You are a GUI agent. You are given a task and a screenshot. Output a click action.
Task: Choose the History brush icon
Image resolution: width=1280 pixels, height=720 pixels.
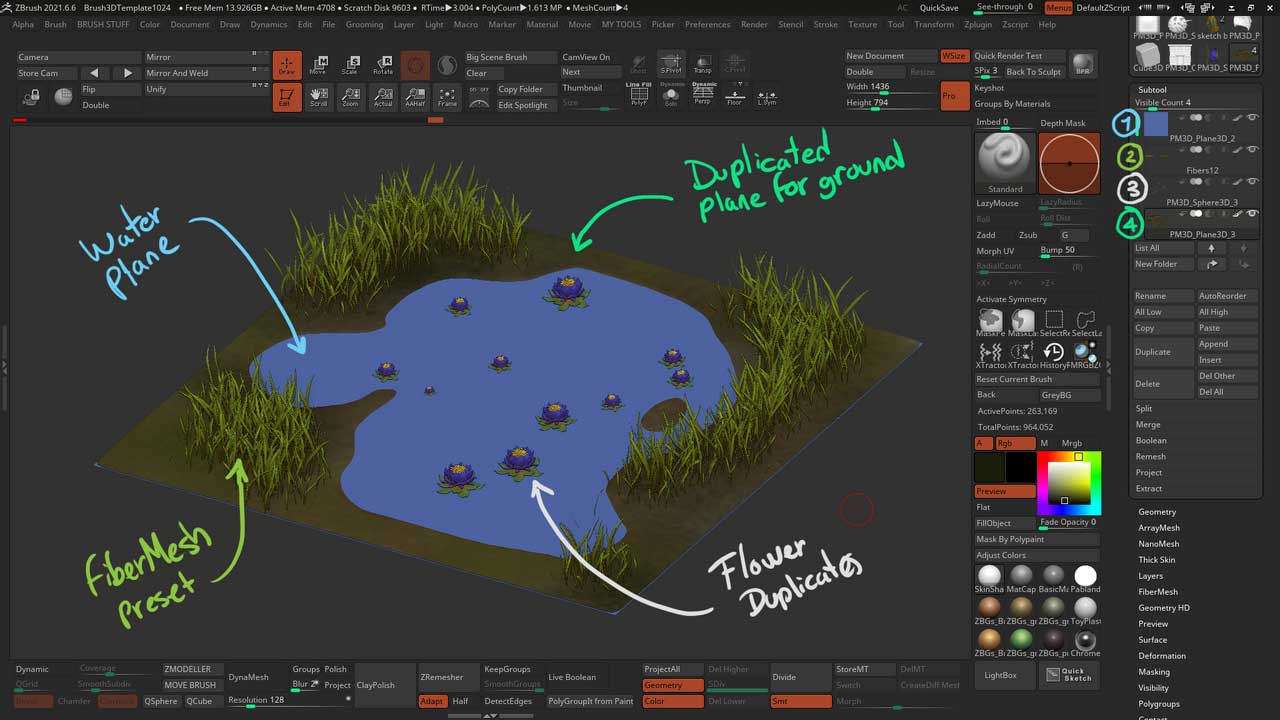(1053, 353)
